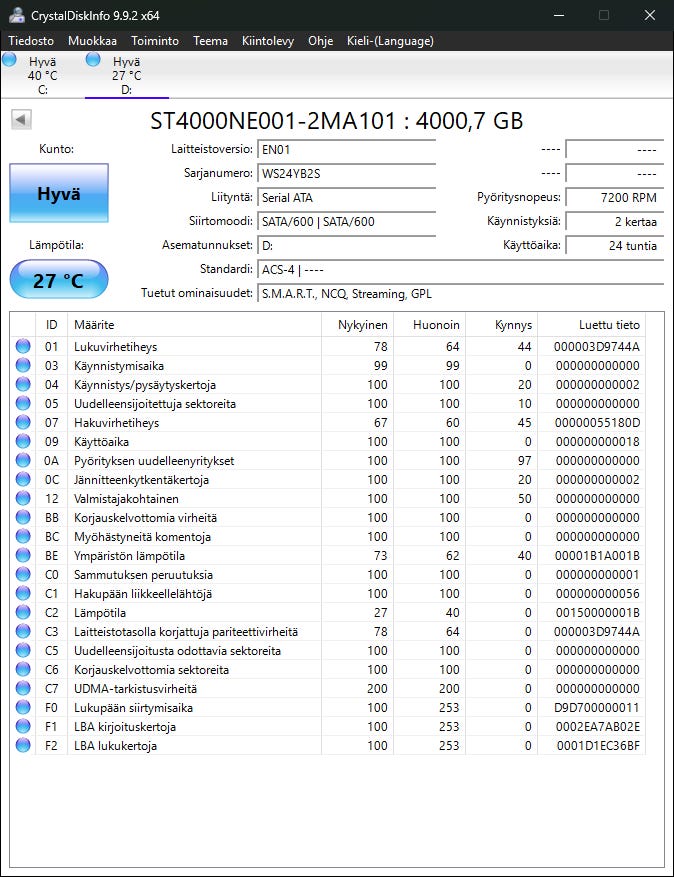Click status orb for ID 09 Käyttöaika row

[23, 441]
